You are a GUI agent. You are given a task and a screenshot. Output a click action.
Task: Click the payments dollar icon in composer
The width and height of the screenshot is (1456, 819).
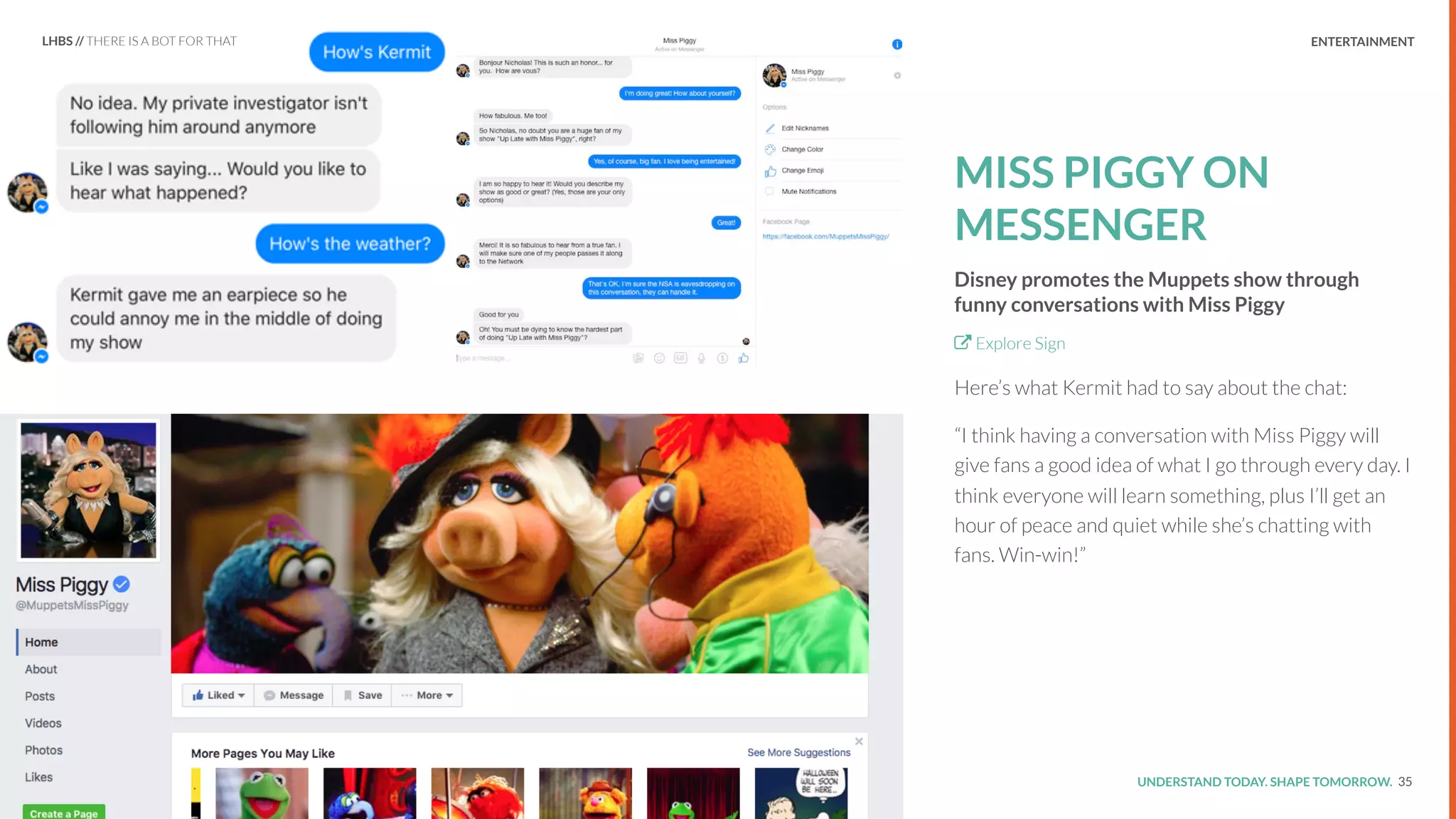click(722, 358)
